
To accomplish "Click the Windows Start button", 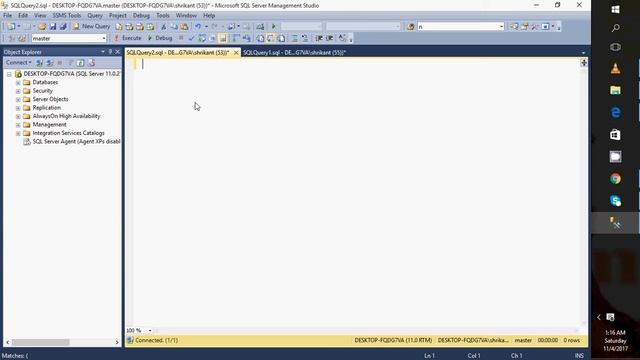I will coord(616,9).
